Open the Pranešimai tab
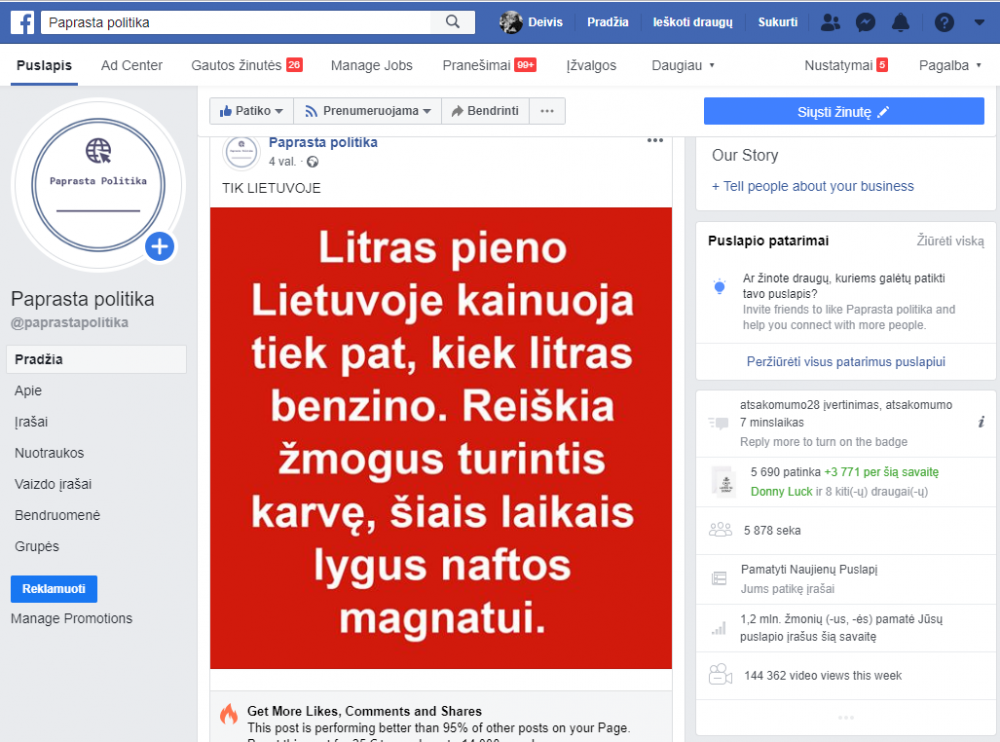 pos(489,65)
